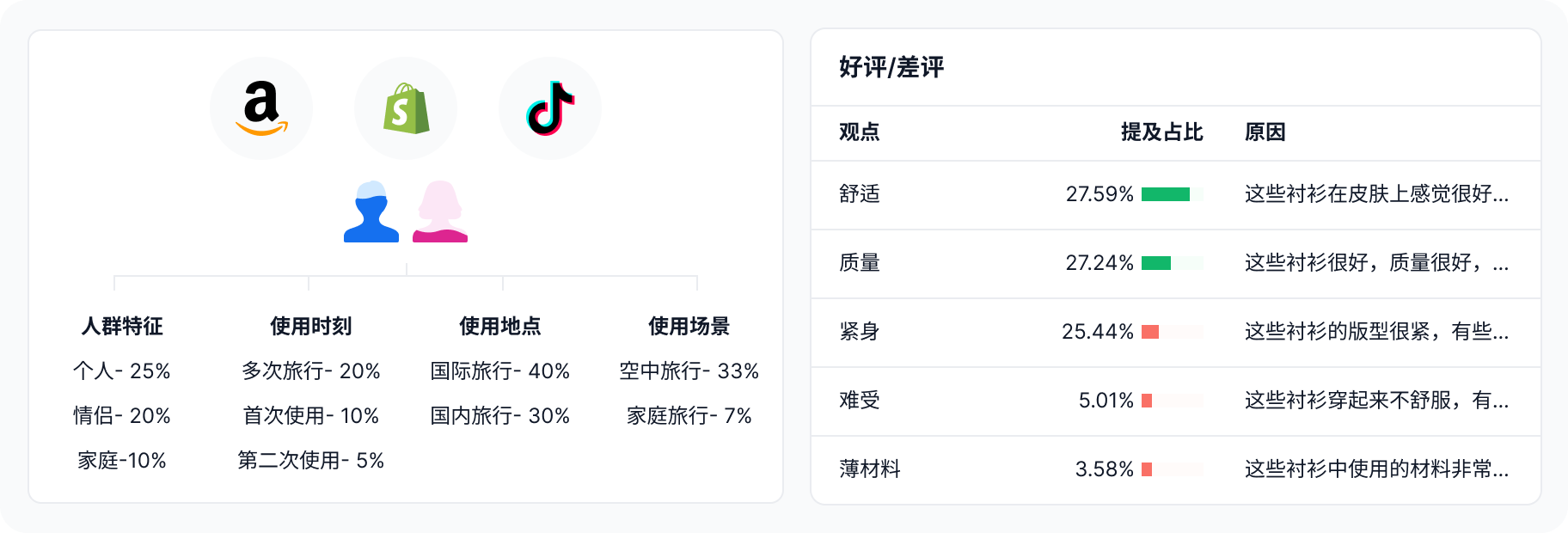
Task: Click the 原因 column header
Action: (x=1265, y=132)
